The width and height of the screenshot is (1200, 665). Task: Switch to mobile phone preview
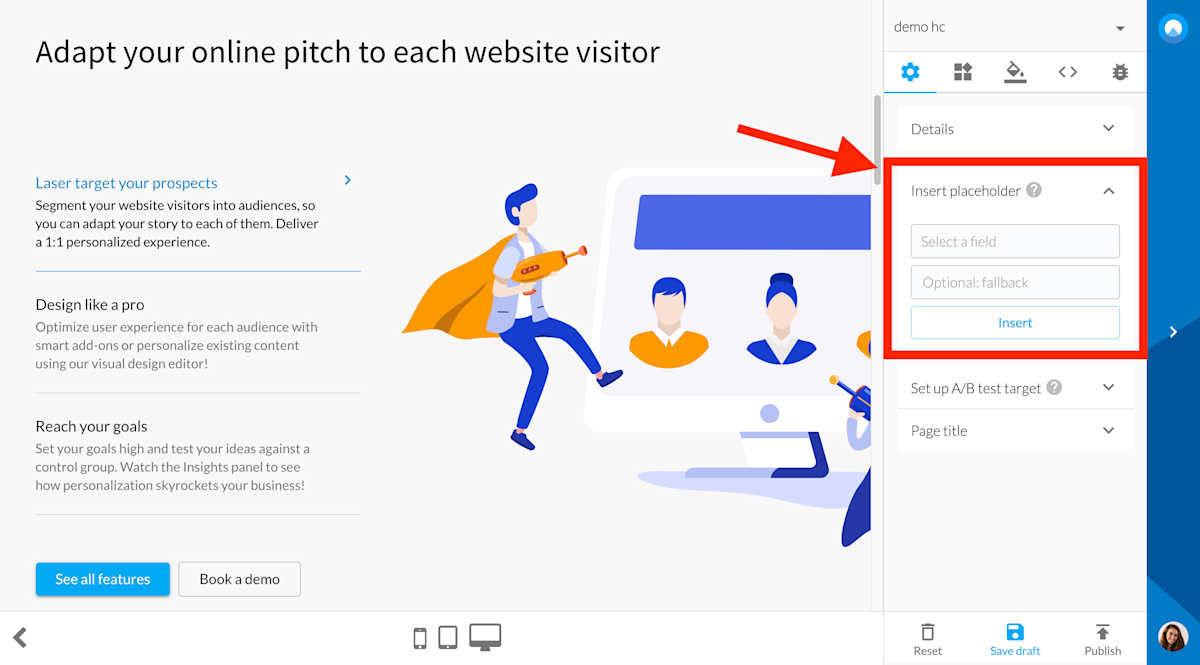click(420, 638)
